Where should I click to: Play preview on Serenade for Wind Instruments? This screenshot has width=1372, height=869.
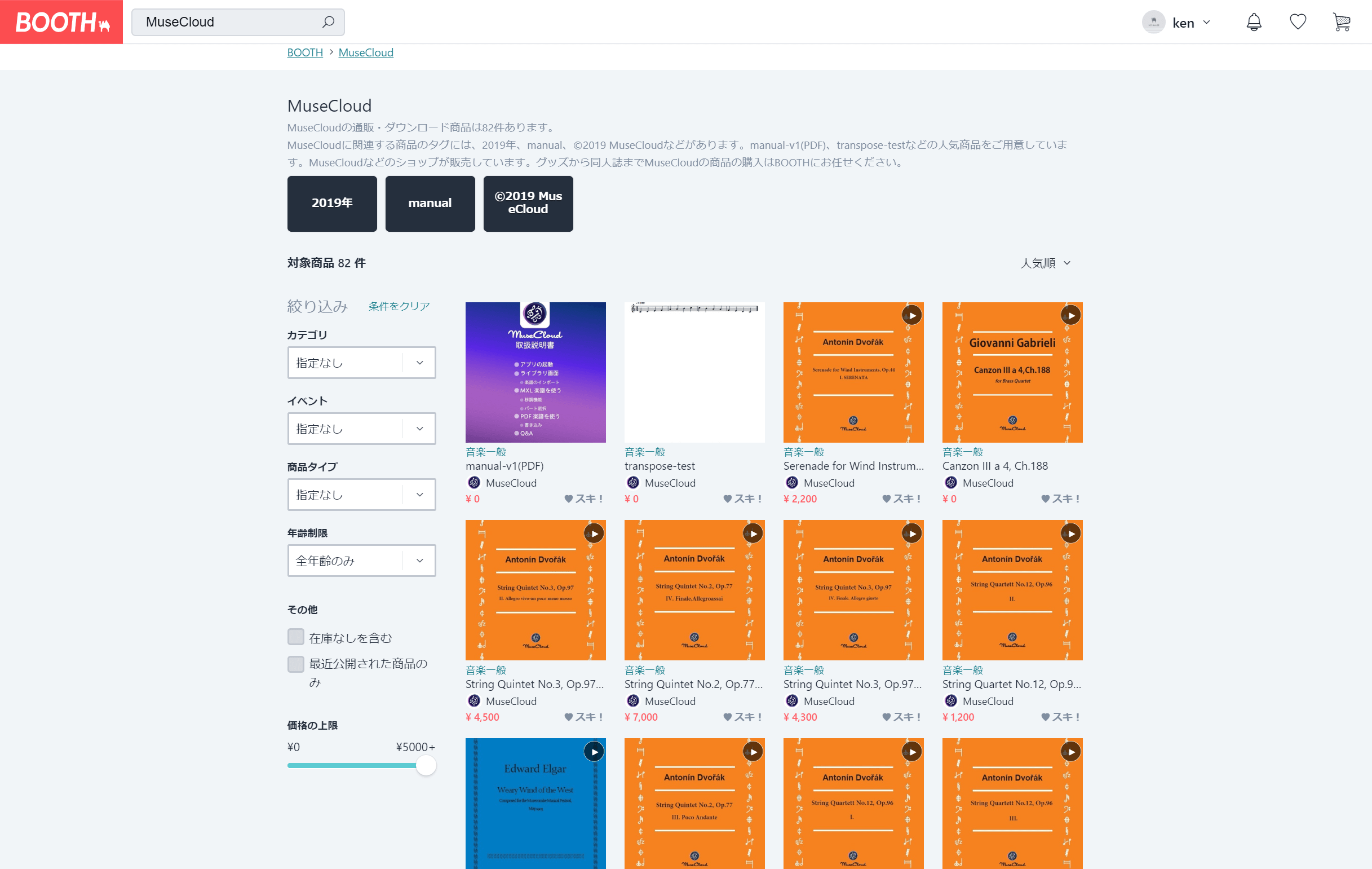[911, 315]
